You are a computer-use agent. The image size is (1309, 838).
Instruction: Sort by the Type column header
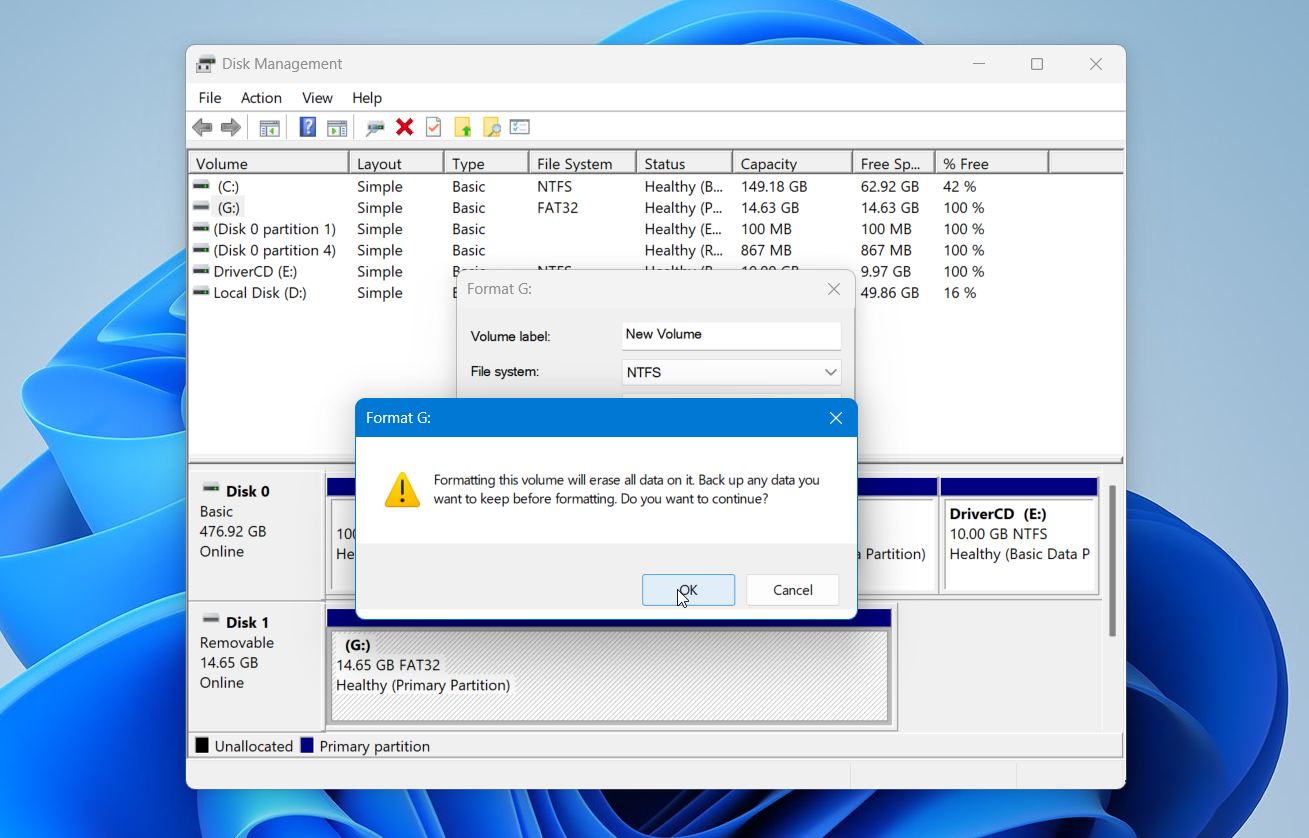pyautogui.click(x=486, y=163)
